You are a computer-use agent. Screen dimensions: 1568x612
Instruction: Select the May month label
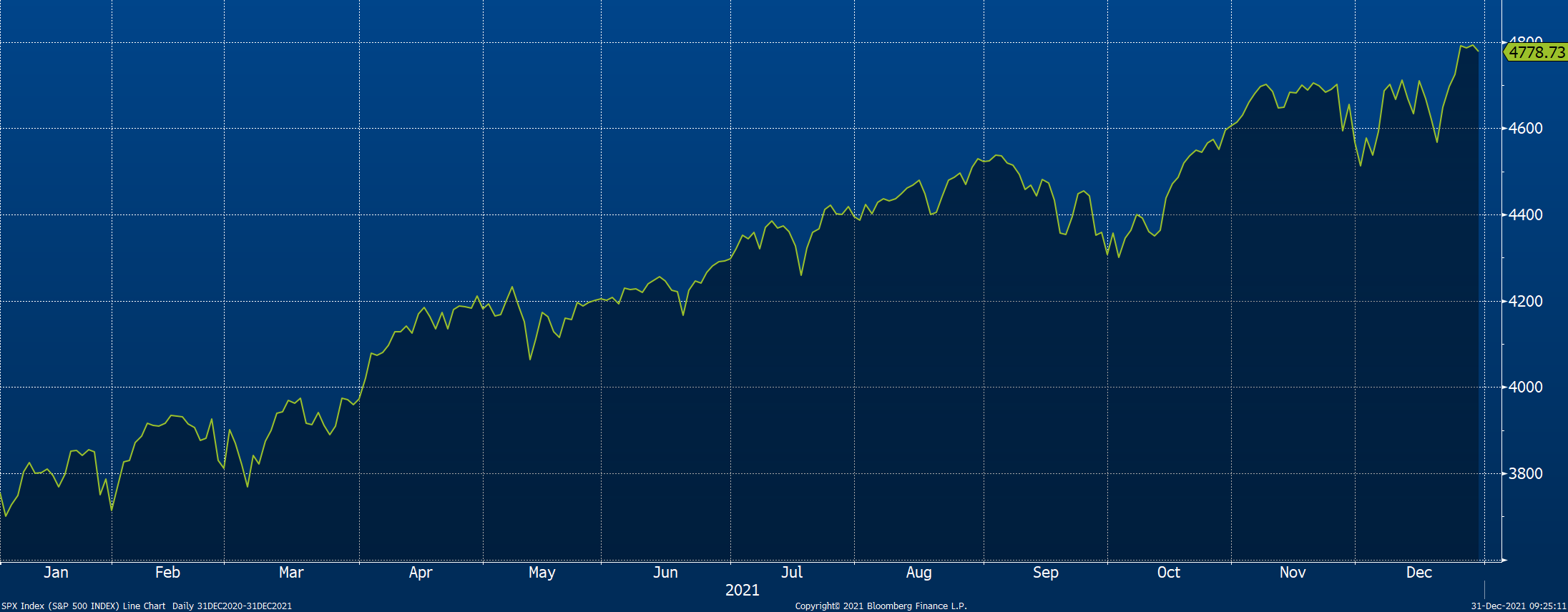point(542,573)
